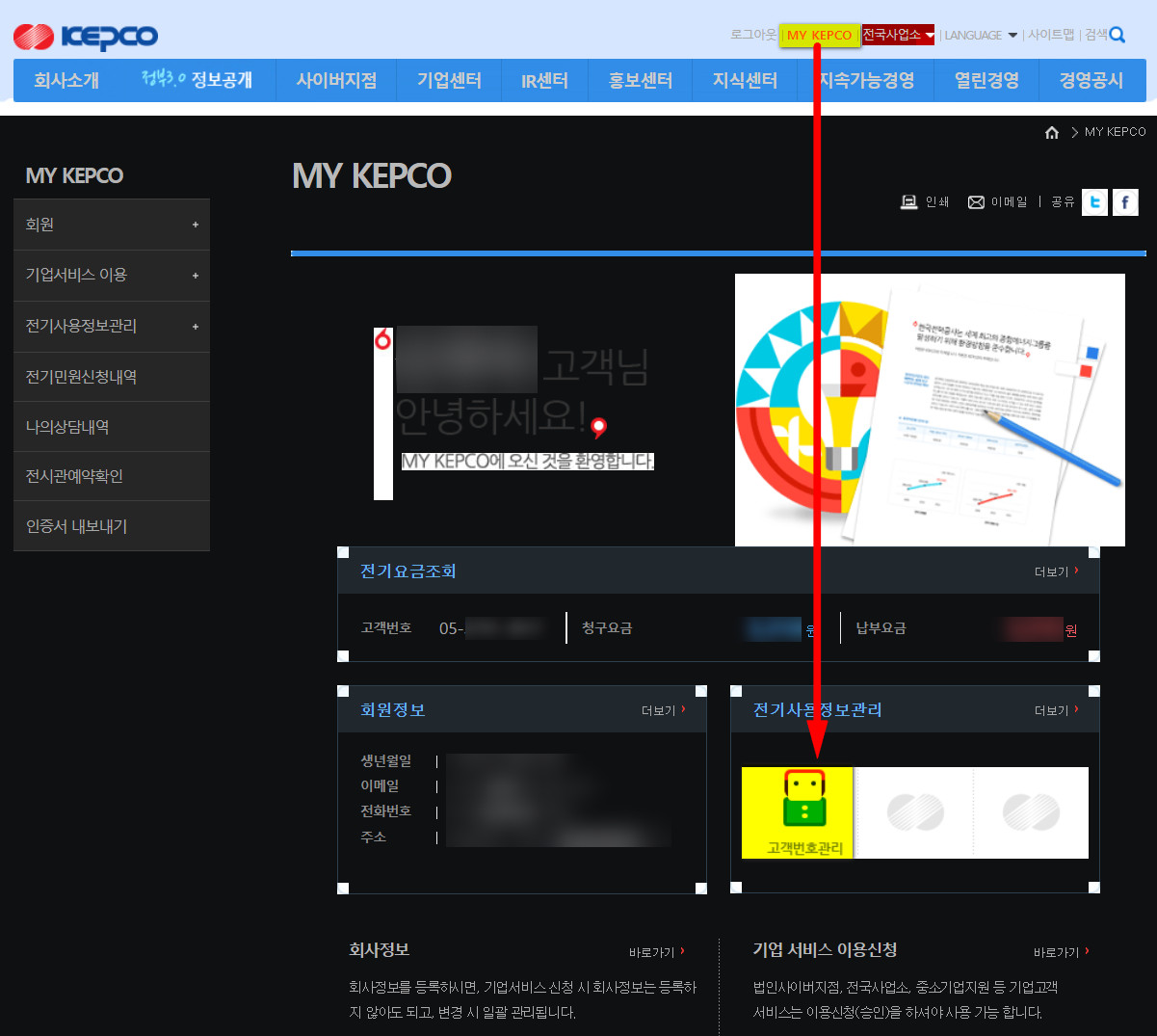Click the KEPCO logo
This screenshot has height=1036, width=1157.
(86, 37)
